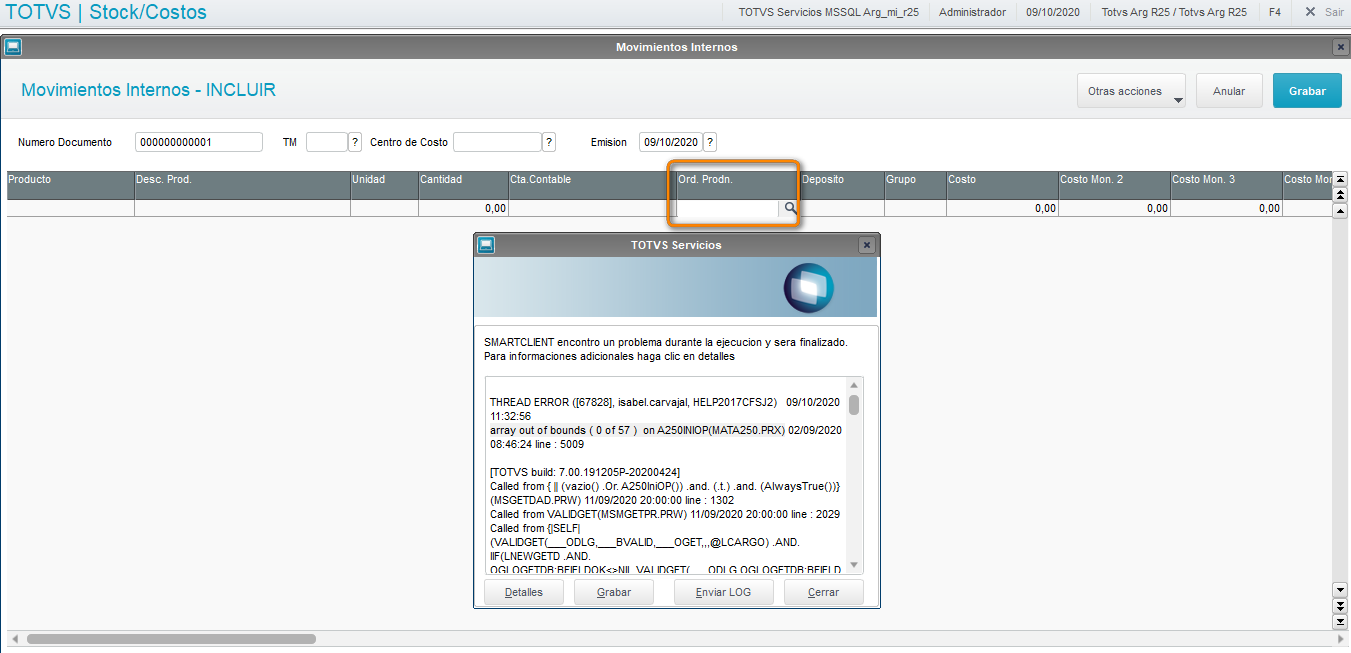
Task: Click the Cantidad cell showing 0,00
Action: pos(463,208)
